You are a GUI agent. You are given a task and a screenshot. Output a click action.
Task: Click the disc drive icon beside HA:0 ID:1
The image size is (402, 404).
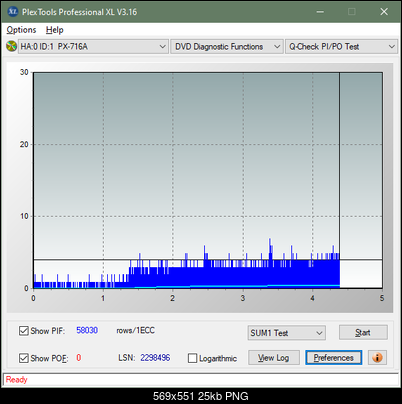11,46
